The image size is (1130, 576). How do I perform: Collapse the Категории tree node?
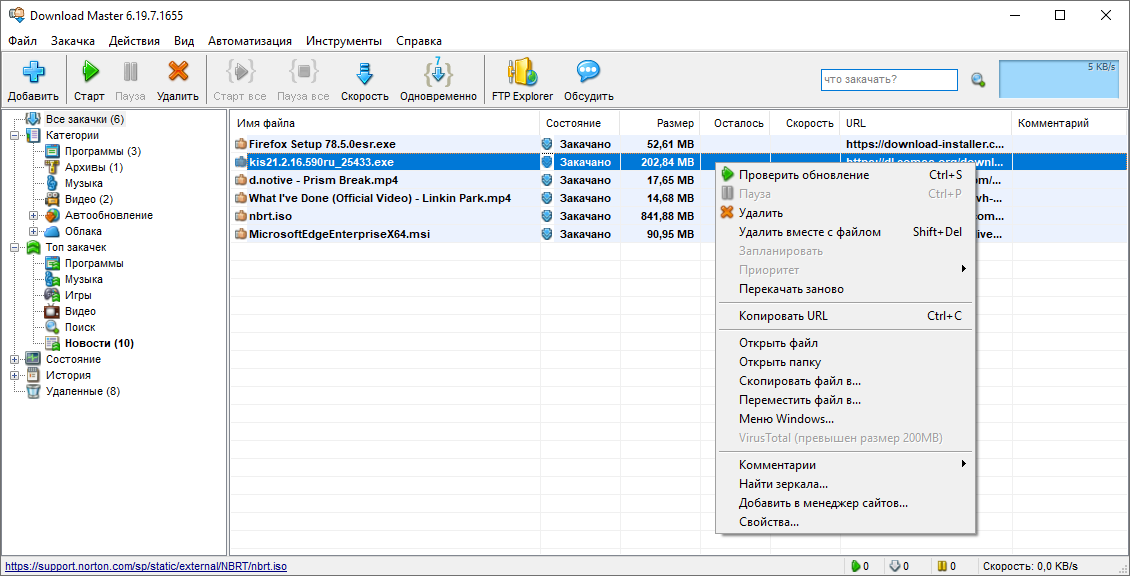pos(14,136)
